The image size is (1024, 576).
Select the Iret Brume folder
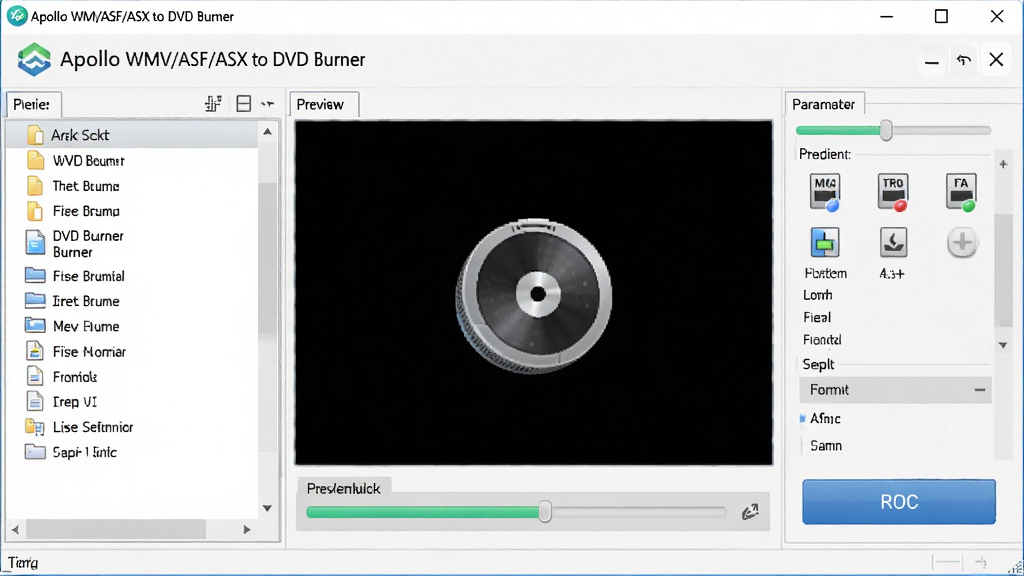click(x=86, y=301)
